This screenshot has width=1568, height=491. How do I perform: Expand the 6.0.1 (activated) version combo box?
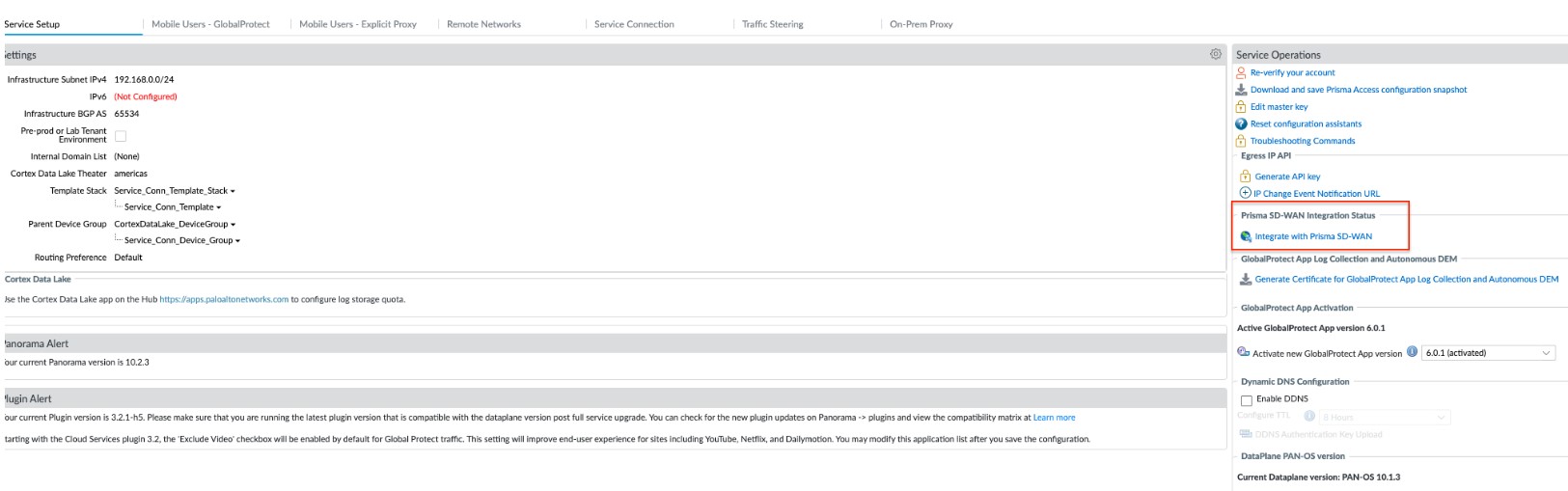[x=1489, y=353]
